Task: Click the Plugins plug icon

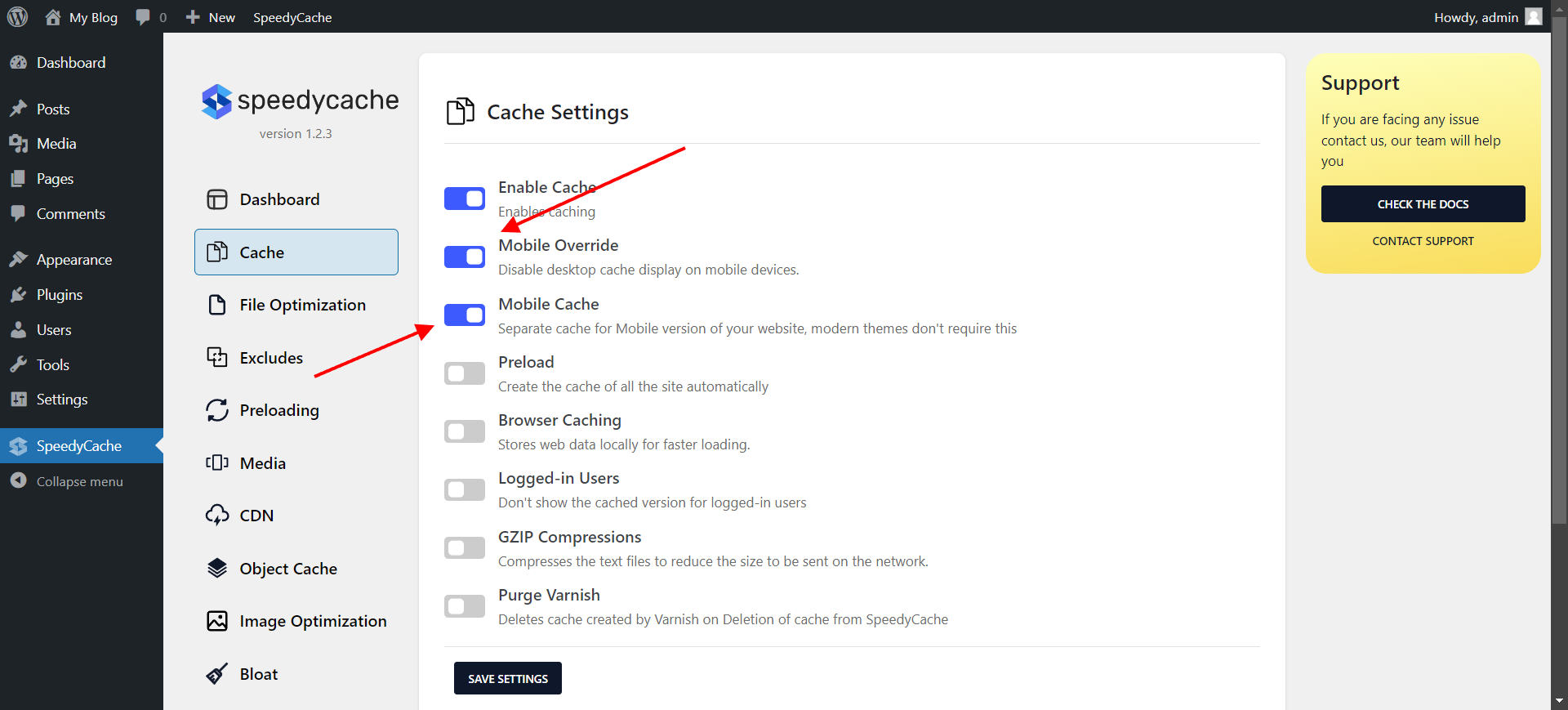Action: pos(18,295)
